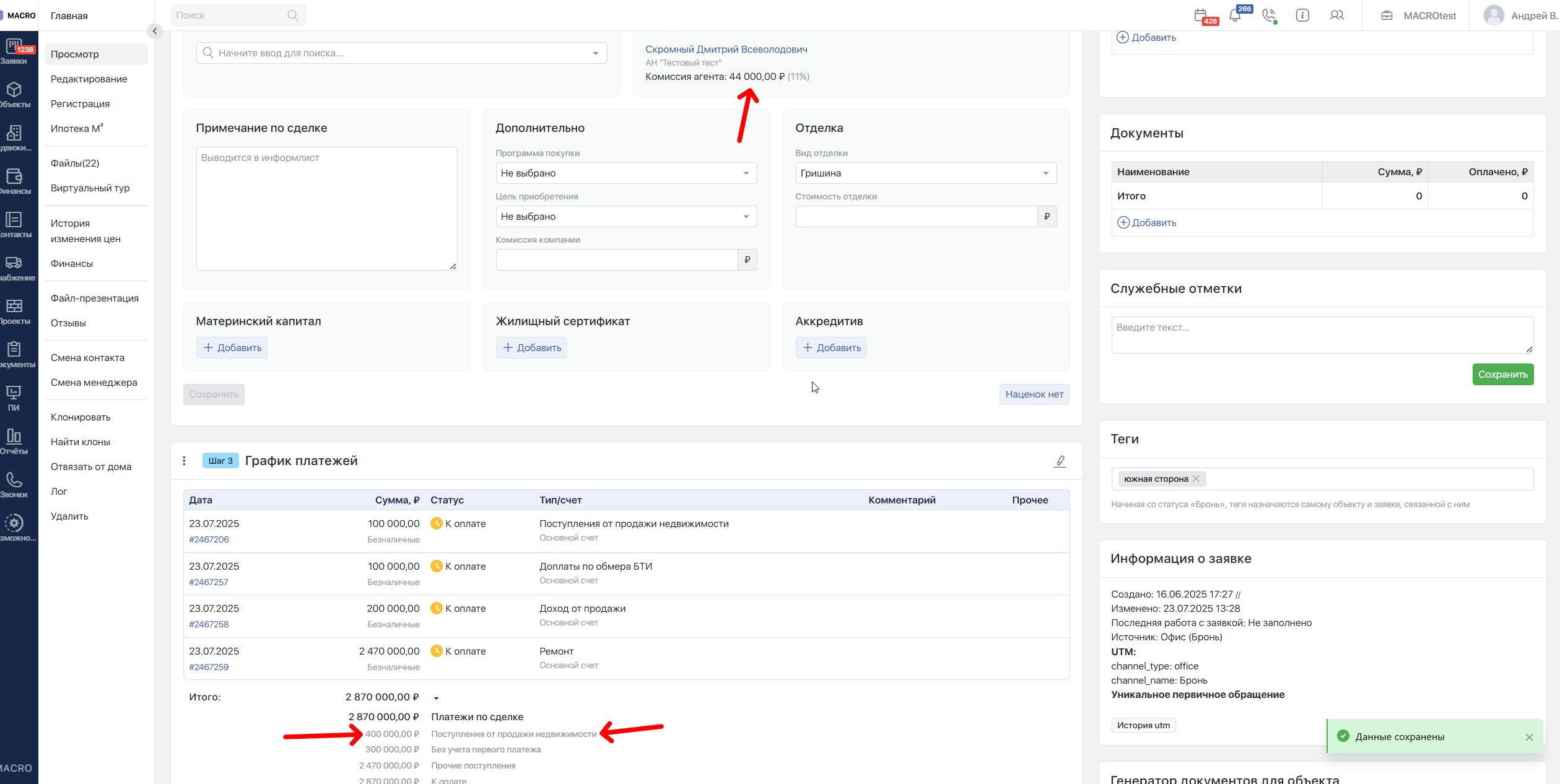Open Программа покупки dropdown

click(625, 173)
